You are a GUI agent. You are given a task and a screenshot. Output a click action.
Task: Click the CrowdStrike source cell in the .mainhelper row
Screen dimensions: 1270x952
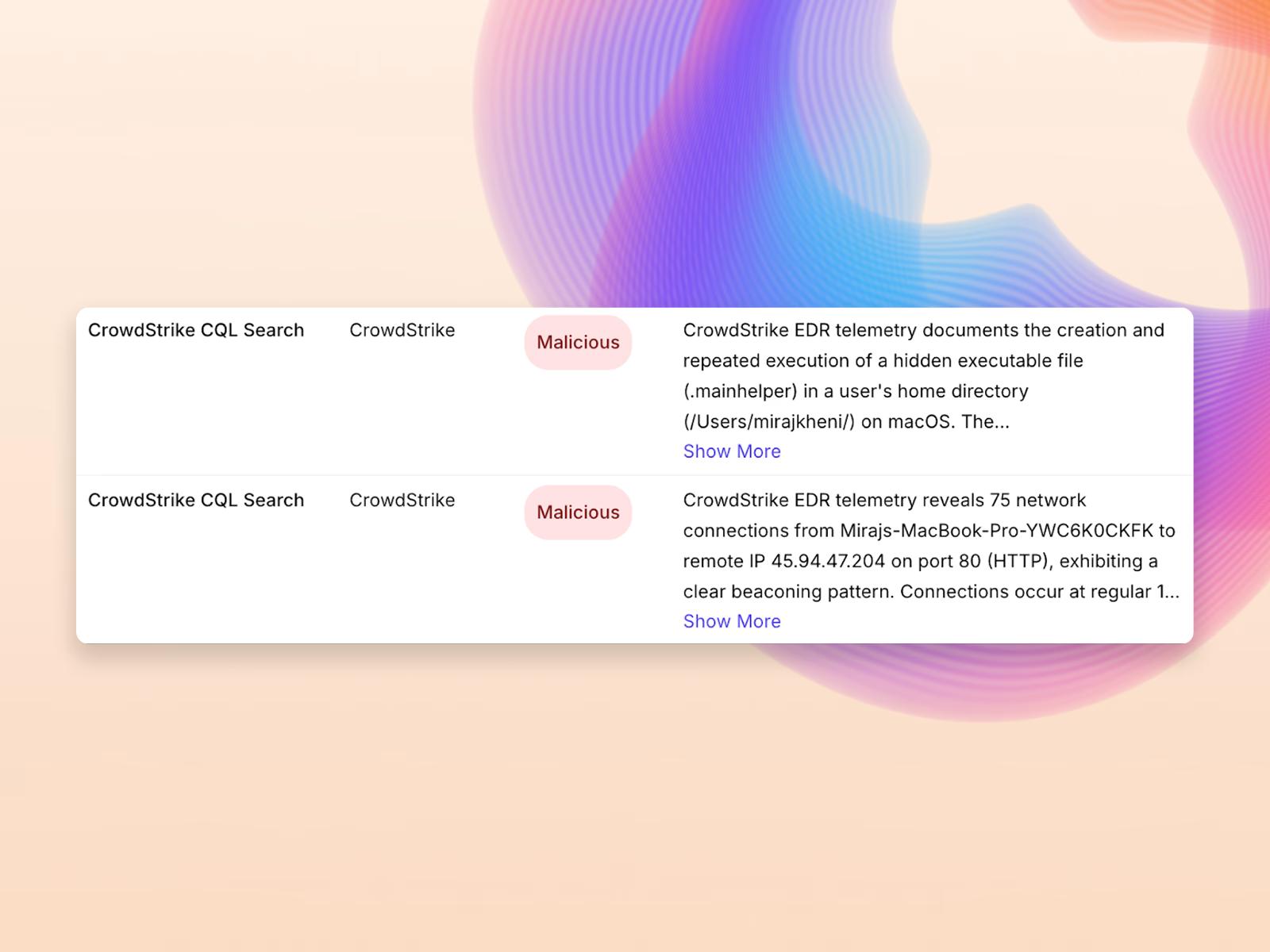coord(402,330)
